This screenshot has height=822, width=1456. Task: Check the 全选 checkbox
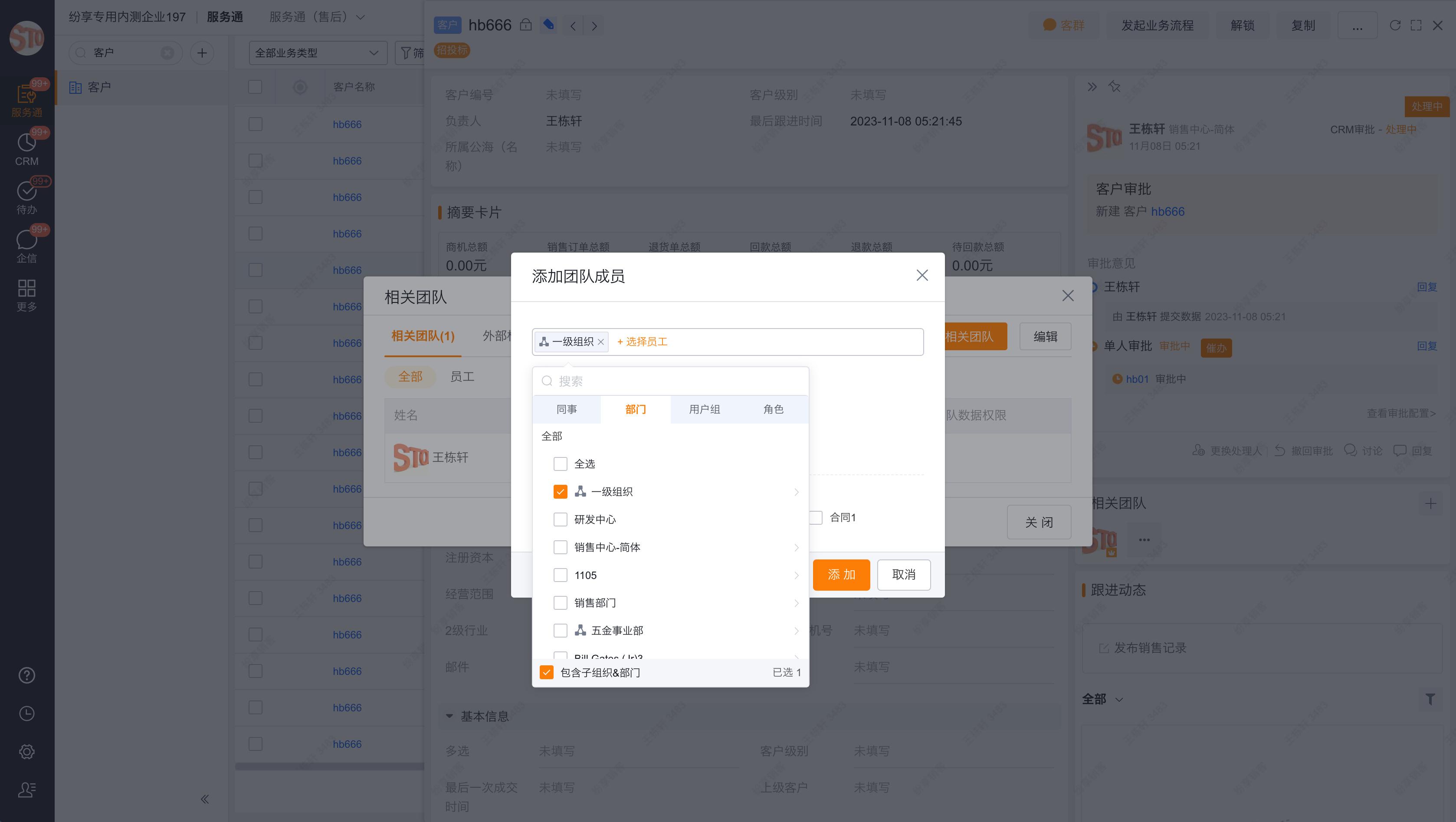point(560,464)
